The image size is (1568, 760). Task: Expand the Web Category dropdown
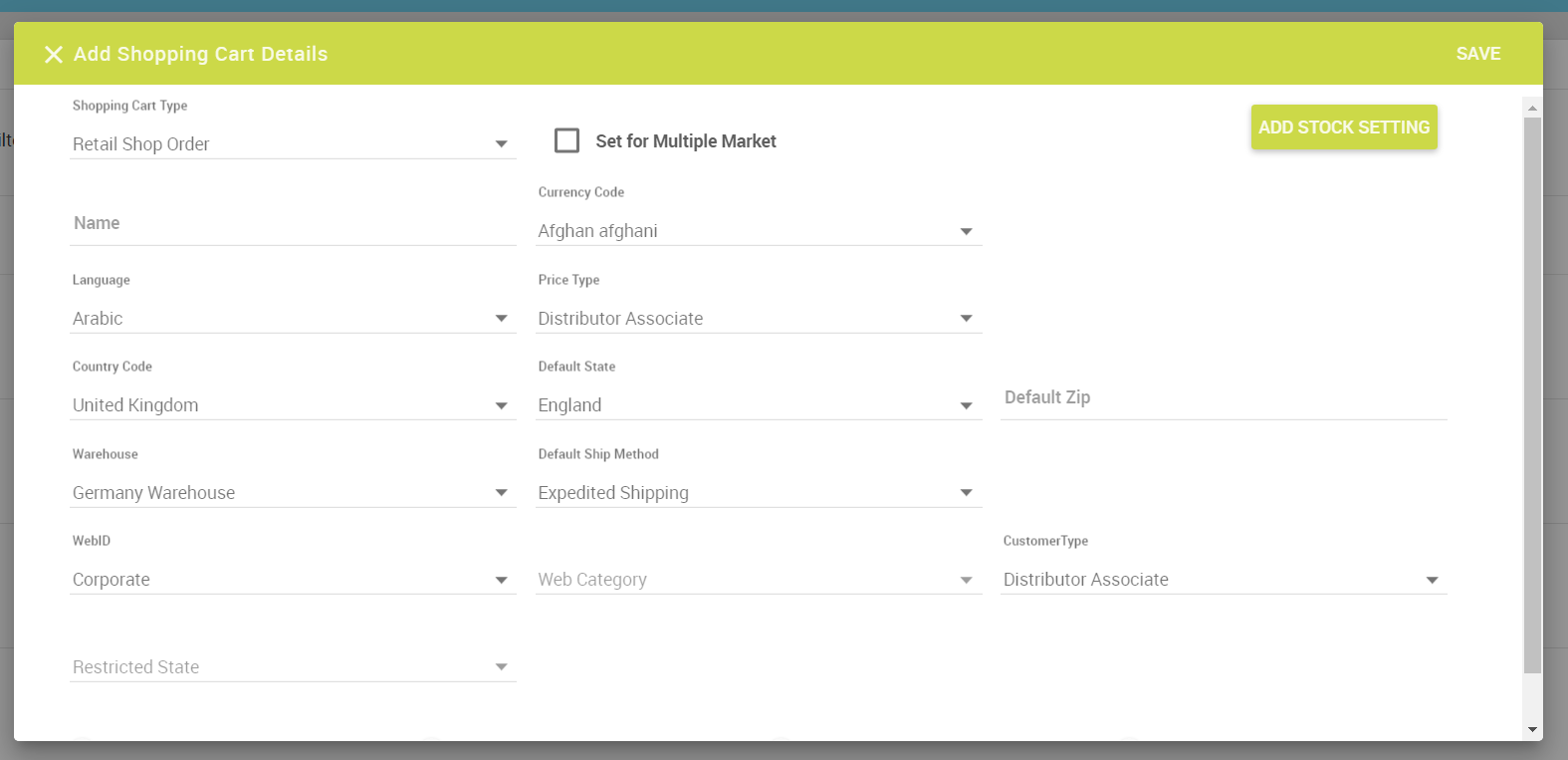(757, 580)
